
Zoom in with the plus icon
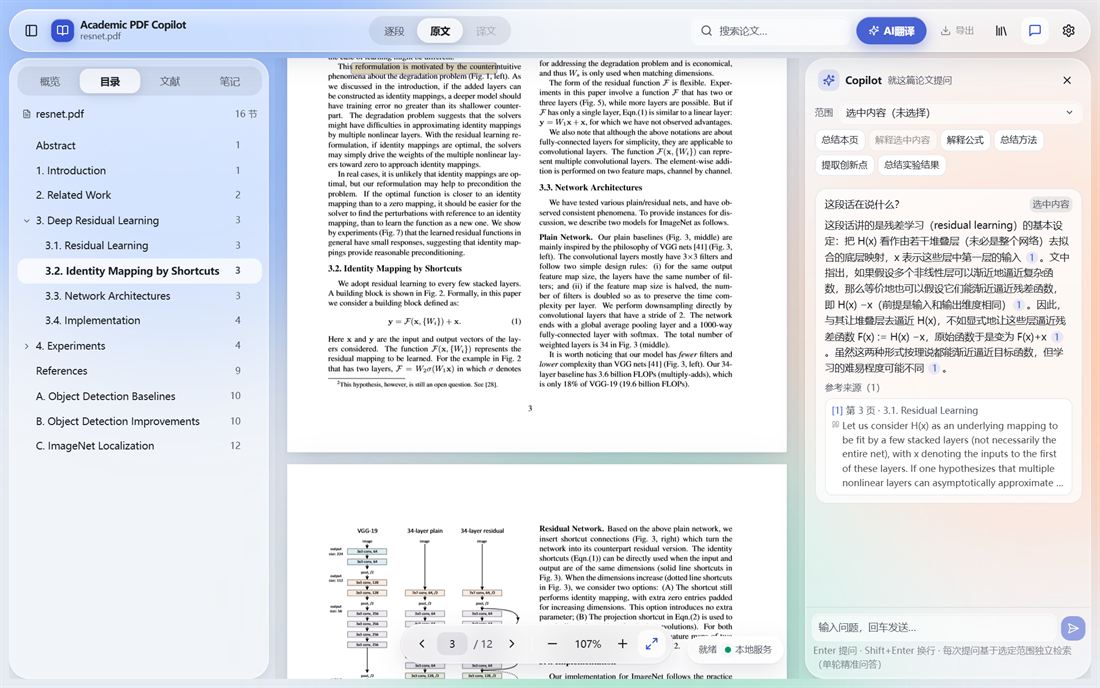coord(622,644)
